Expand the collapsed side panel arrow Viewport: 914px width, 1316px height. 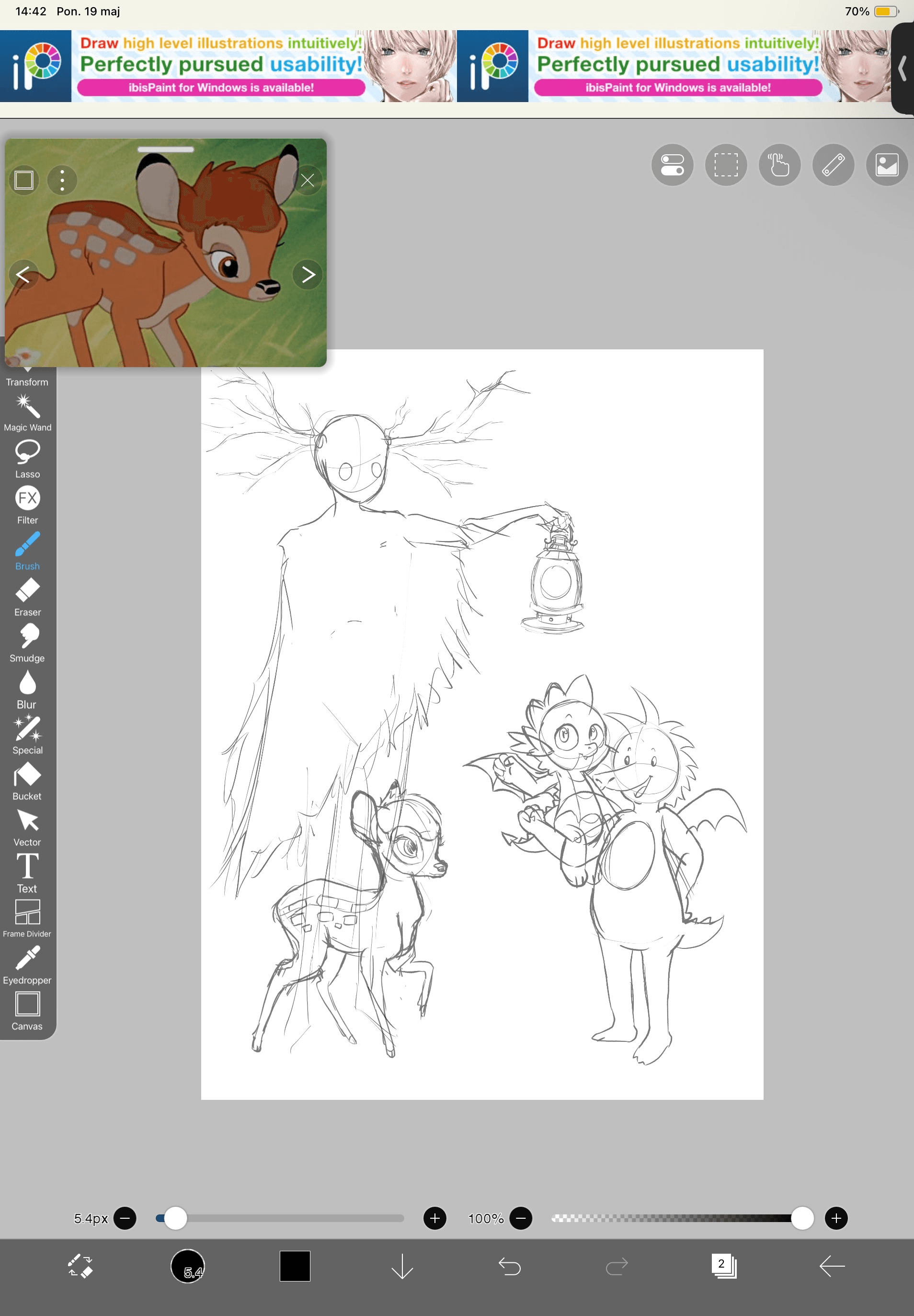(902, 69)
